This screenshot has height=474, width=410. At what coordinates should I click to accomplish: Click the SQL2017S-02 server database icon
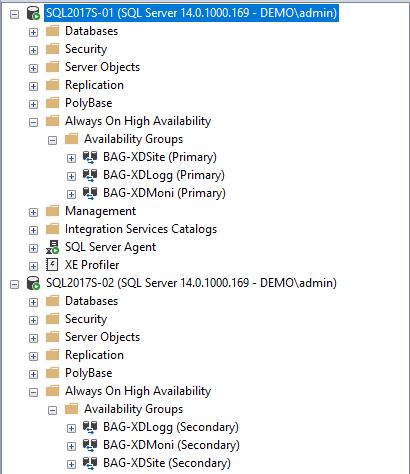pyautogui.click(x=33, y=283)
